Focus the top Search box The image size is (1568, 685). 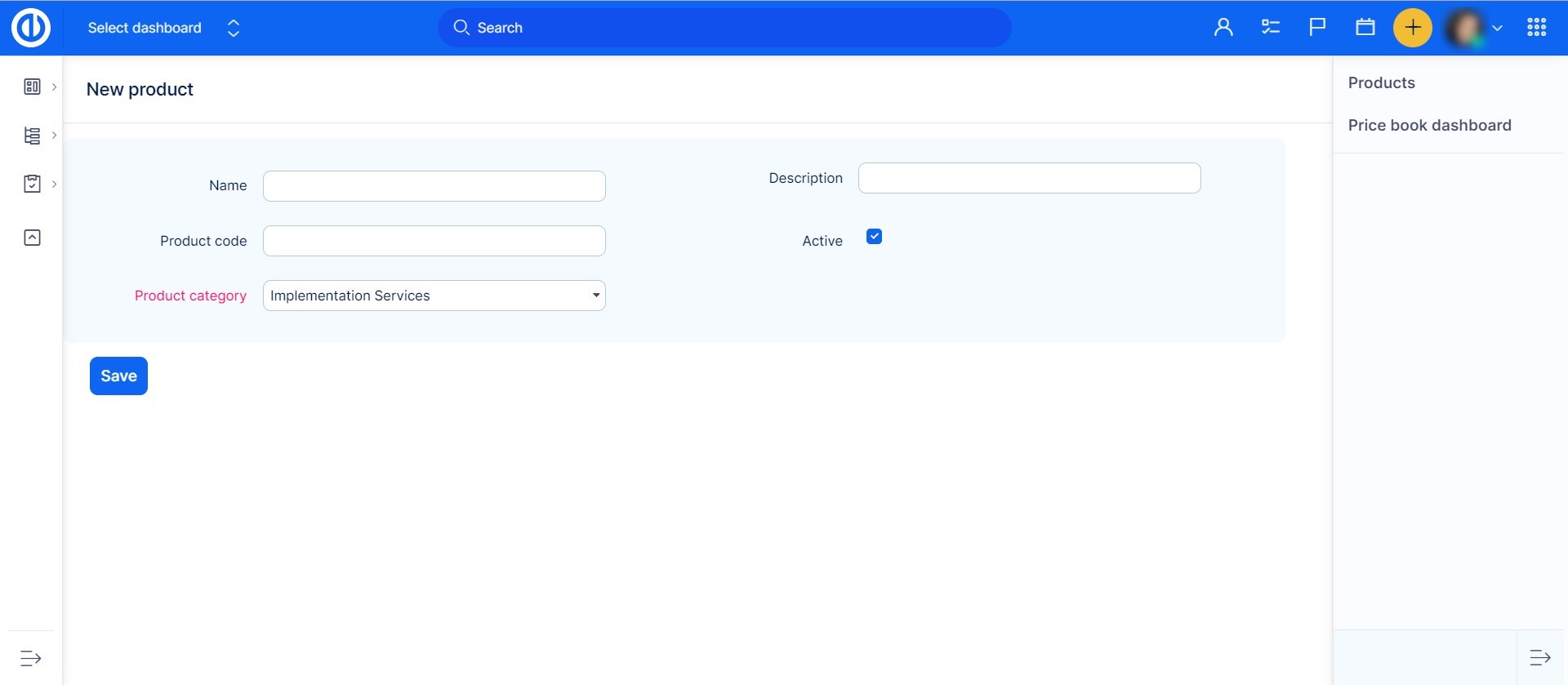pos(724,28)
